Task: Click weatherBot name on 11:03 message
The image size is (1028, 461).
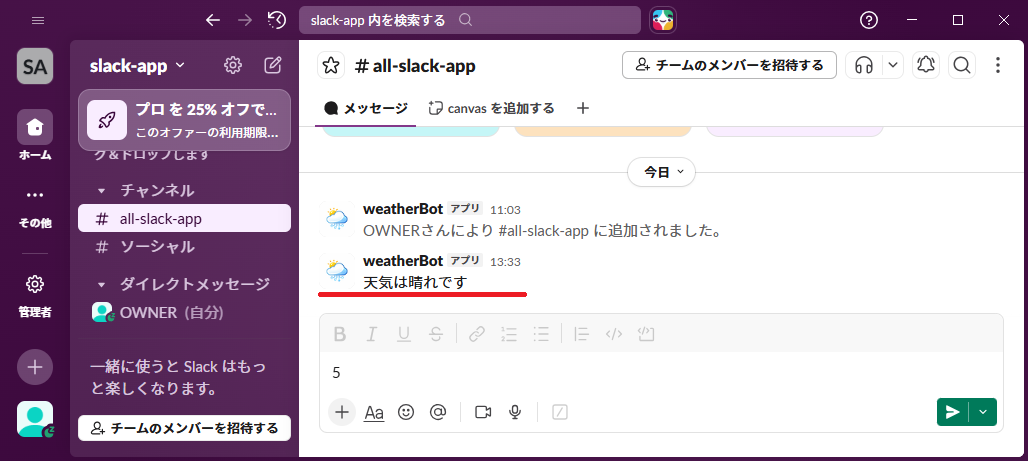Action: 403,210
